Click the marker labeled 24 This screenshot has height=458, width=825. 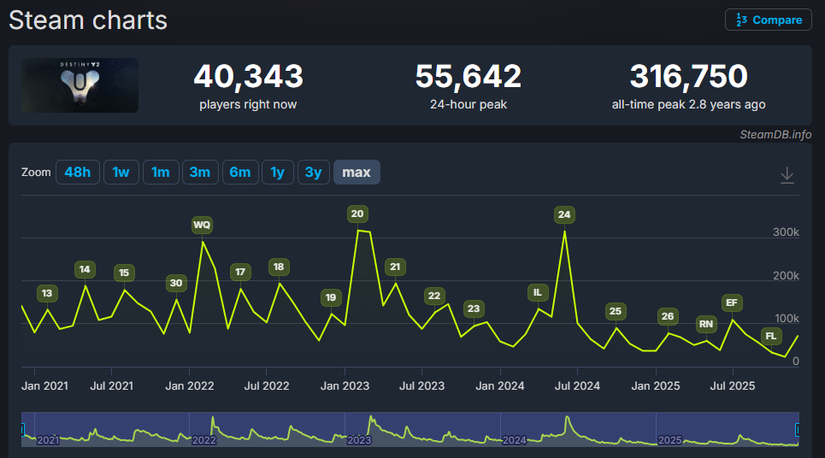point(564,214)
